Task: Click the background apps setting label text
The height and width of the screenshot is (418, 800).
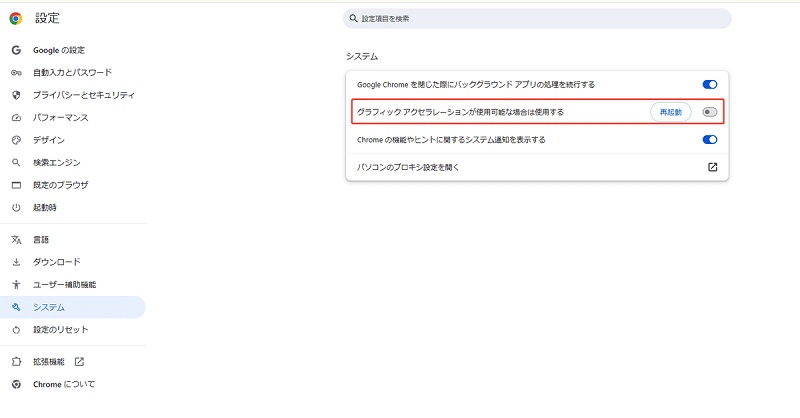Action: coord(476,85)
